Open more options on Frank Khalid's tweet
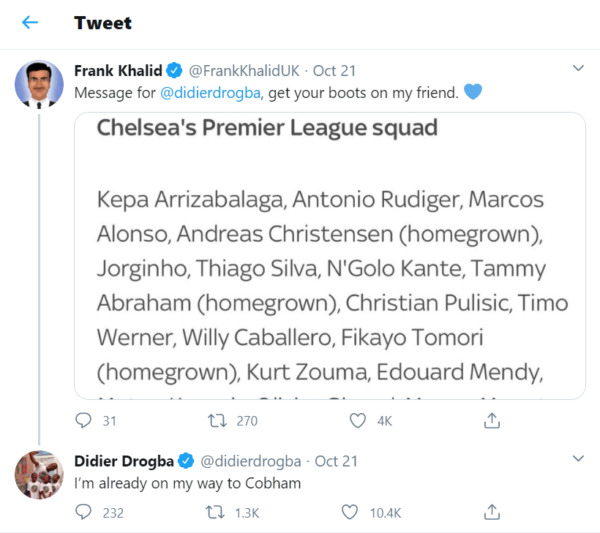Image resolution: width=600 pixels, height=533 pixels. pyautogui.click(x=577, y=69)
